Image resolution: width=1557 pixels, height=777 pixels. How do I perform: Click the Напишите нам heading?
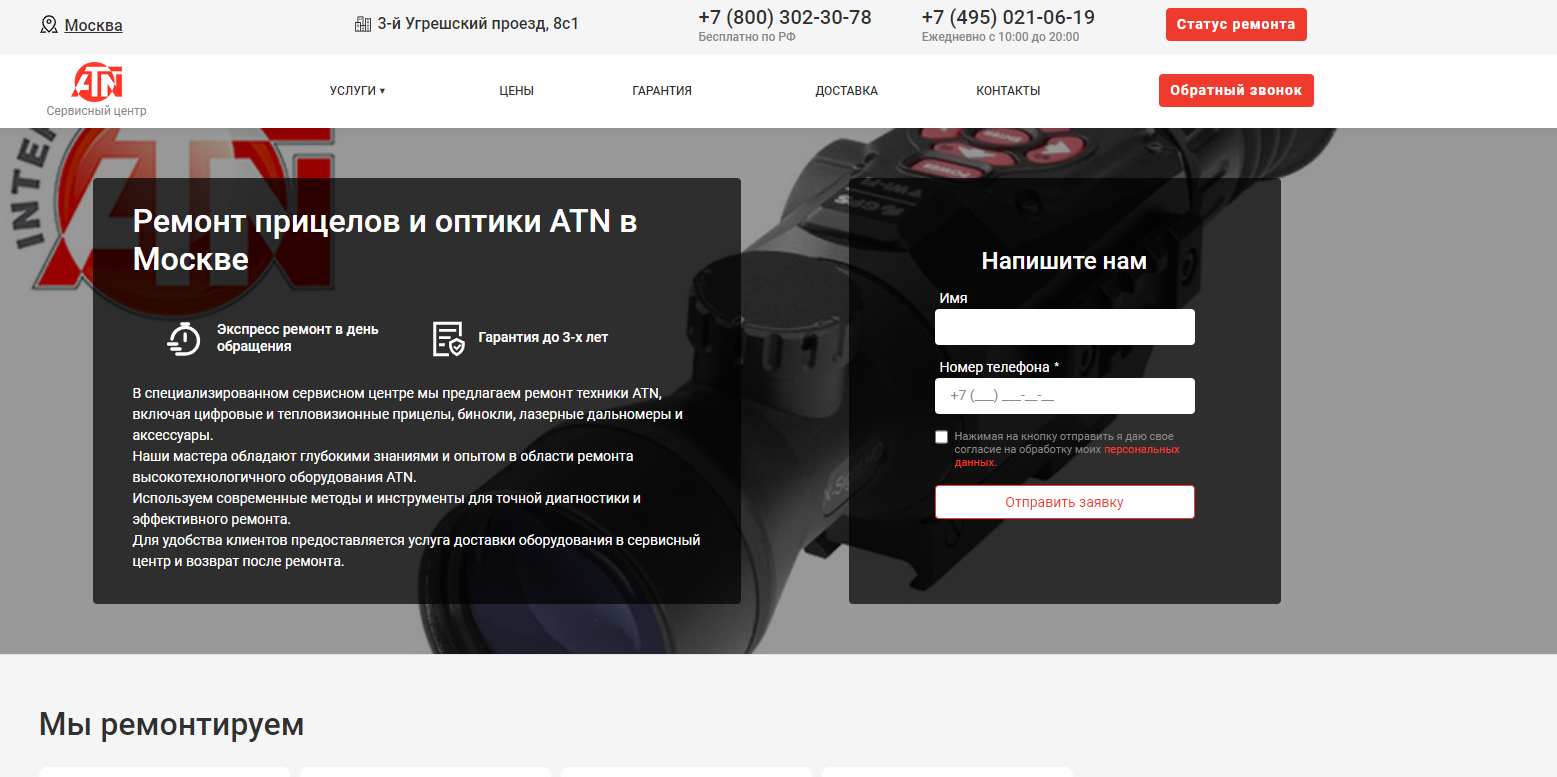coord(1064,261)
